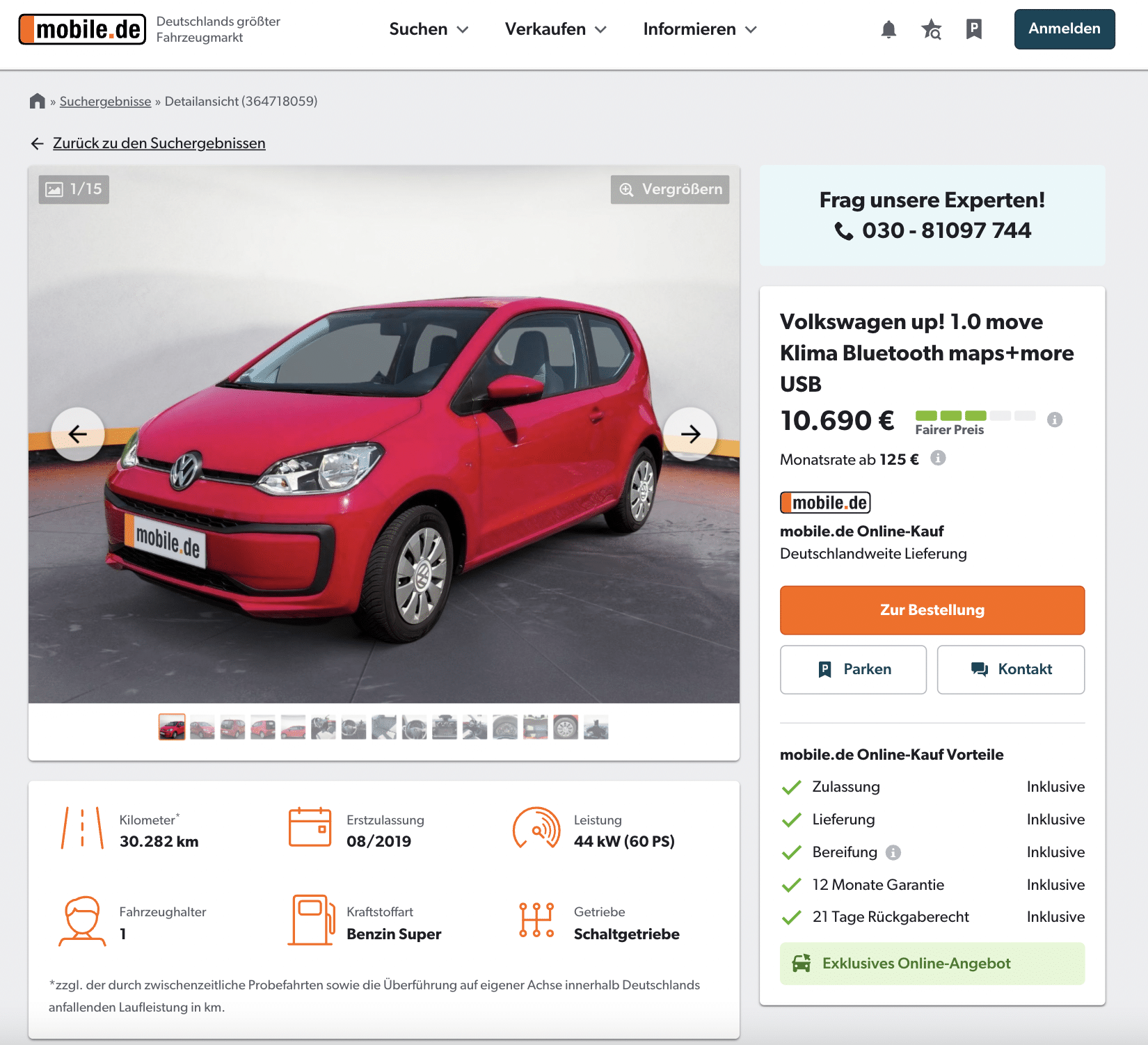The width and height of the screenshot is (1148, 1045).
Task: Click Monatsrate ab 125 € text
Action: coord(850,459)
